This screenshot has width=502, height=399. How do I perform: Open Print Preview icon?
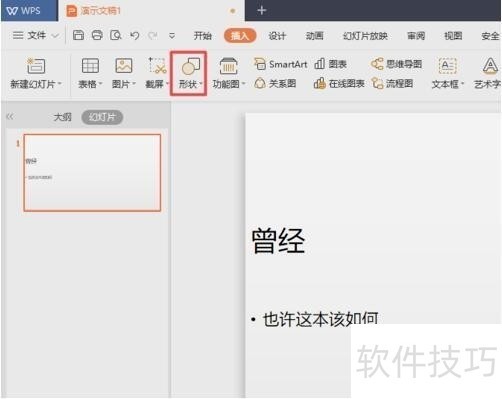click(x=116, y=35)
